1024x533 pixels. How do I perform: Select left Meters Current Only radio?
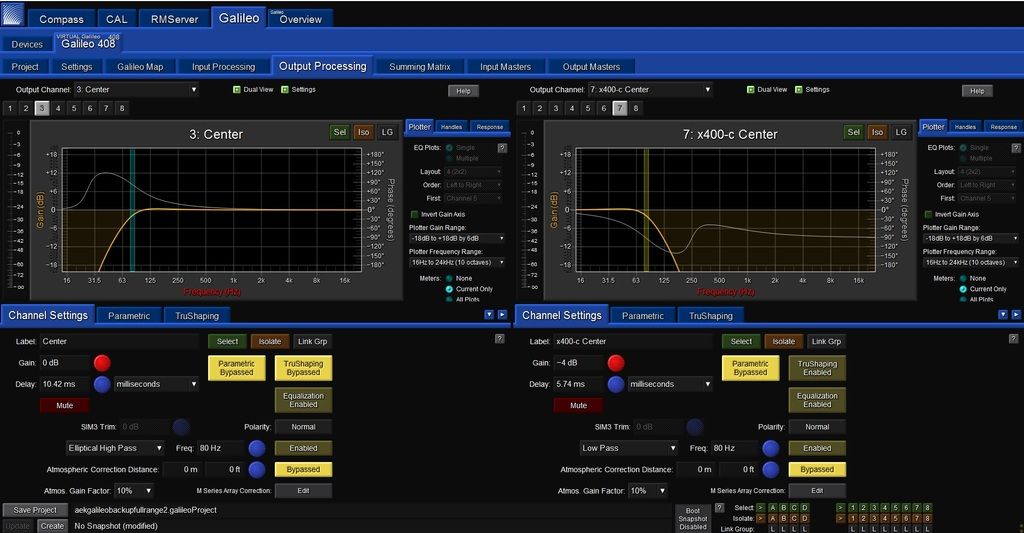[x=449, y=289]
